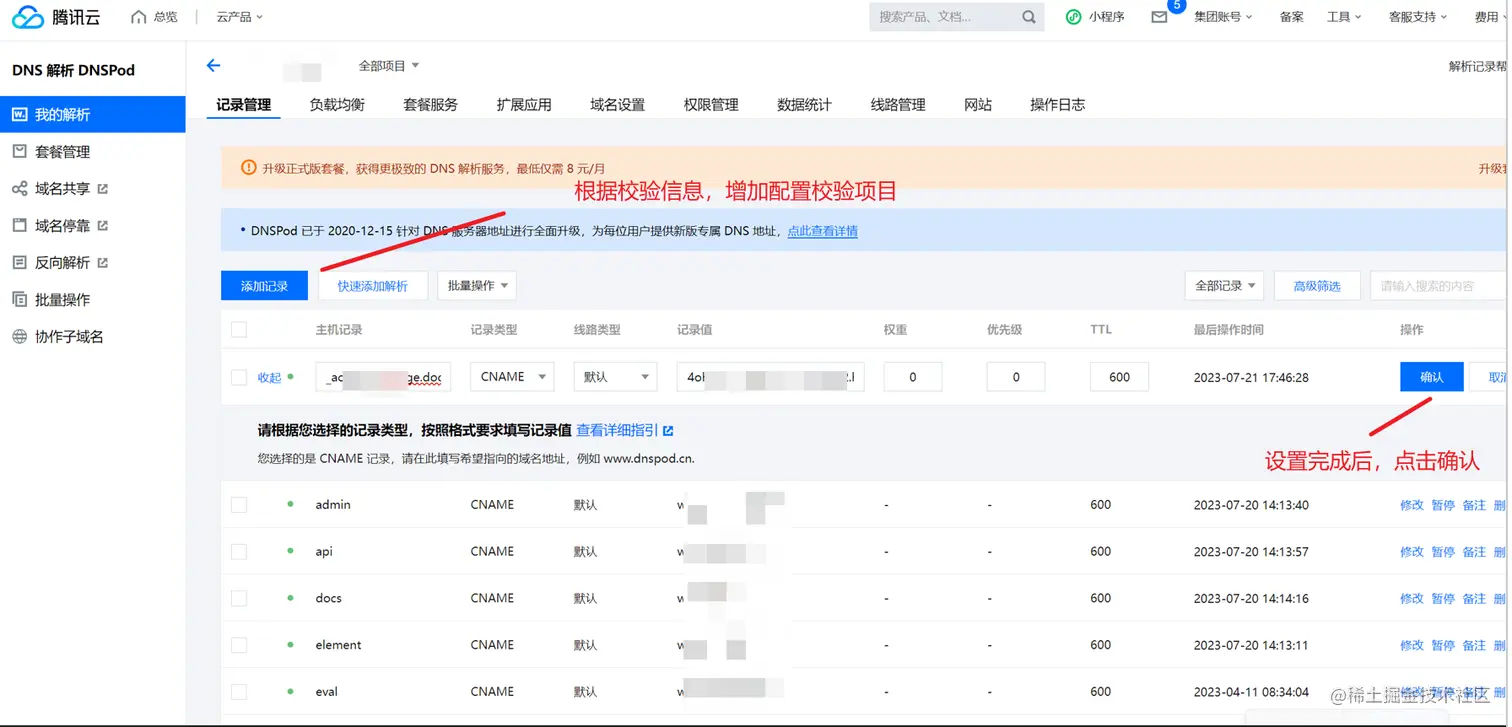Click the blue back arrow above 记录管理
The height and width of the screenshot is (727, 1512).
coord(212,65)
